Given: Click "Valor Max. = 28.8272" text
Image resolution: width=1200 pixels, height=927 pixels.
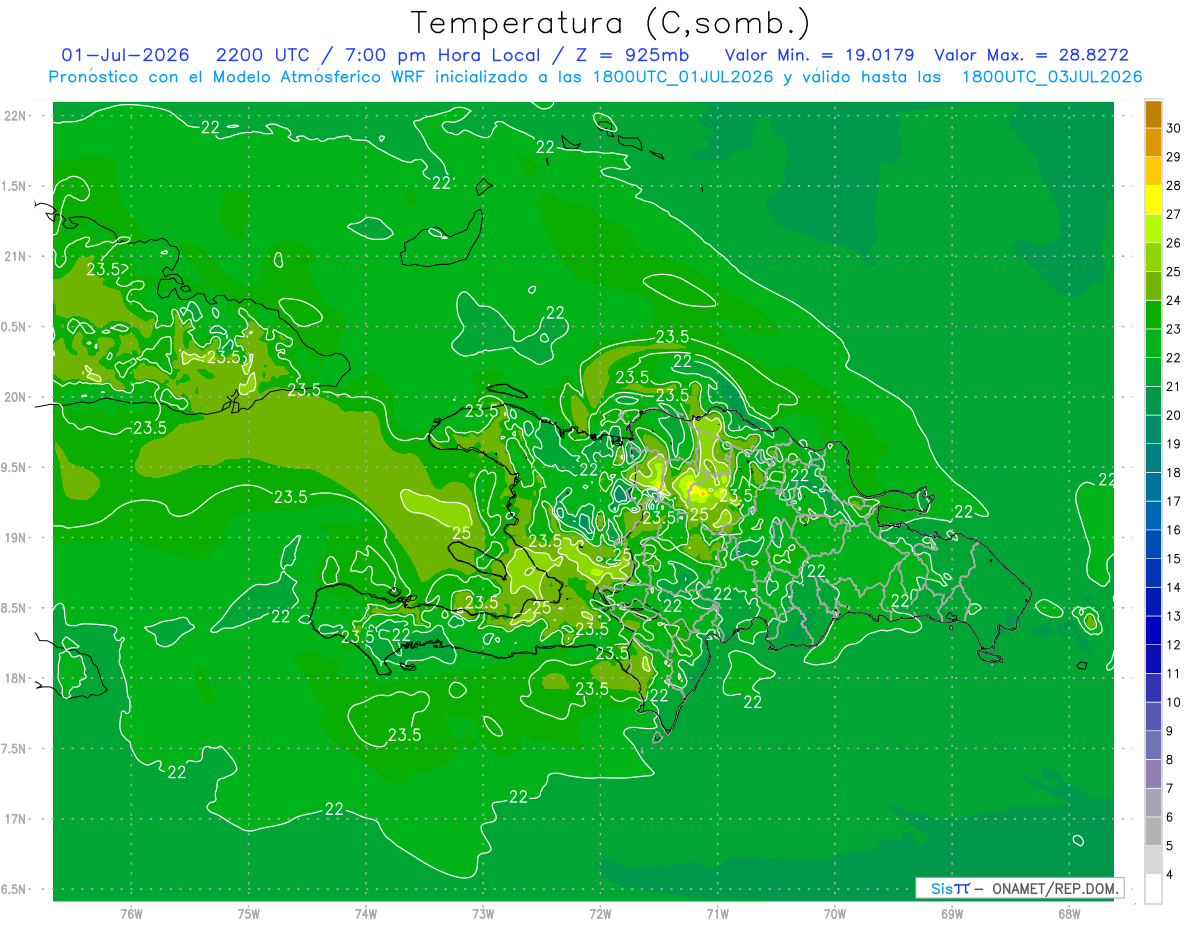Looking at the screenshot, I should pos(1031,55).
